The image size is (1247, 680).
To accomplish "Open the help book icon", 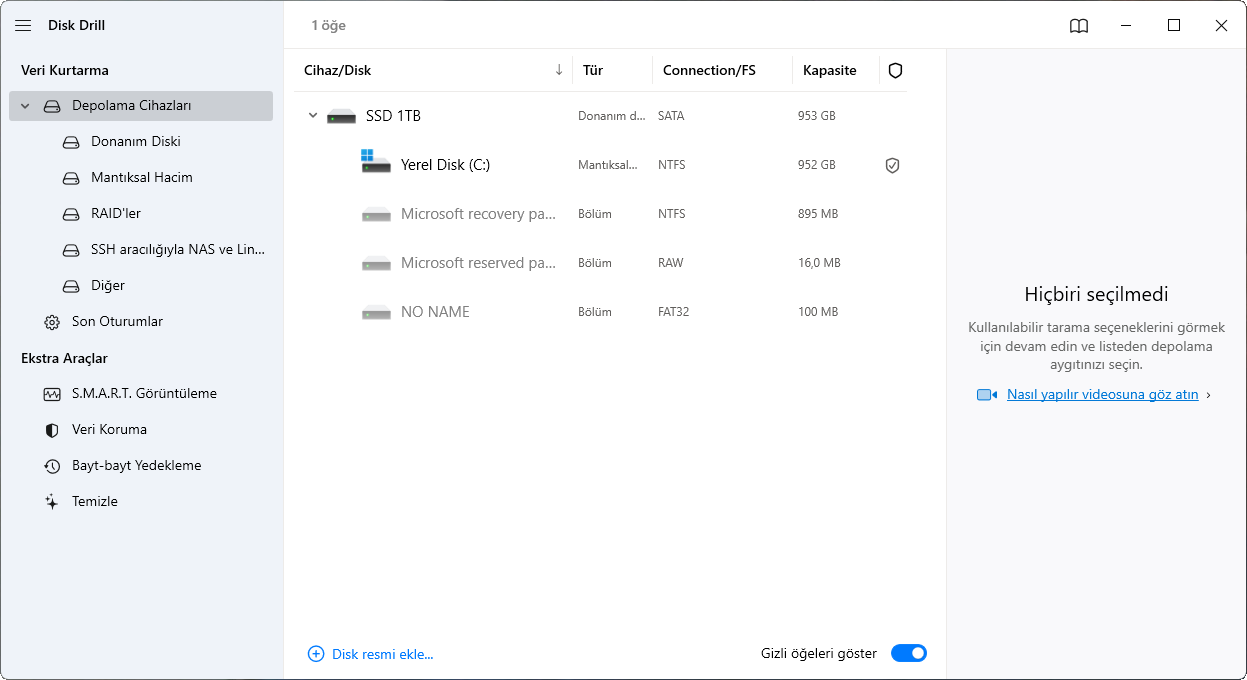I will coord(1079,26).
